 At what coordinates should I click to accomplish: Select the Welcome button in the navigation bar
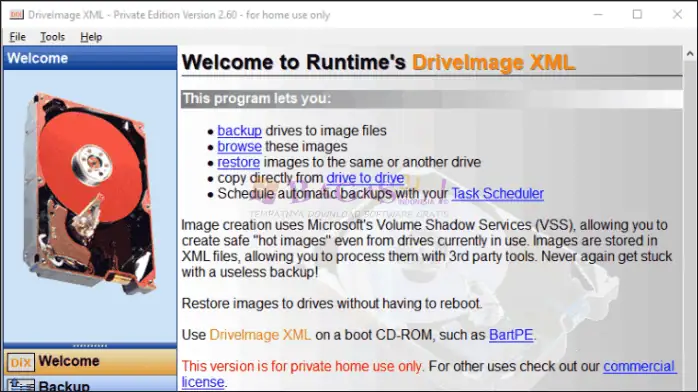pos(90,361)
